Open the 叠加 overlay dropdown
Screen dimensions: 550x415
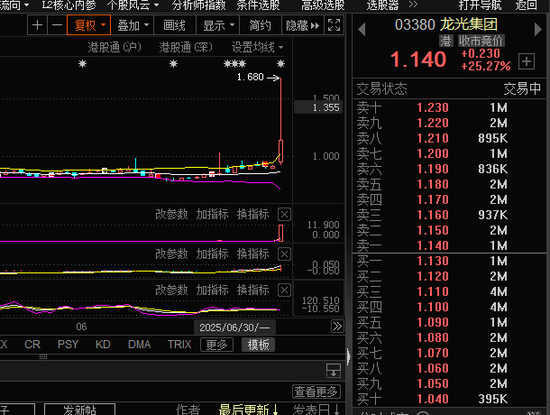(133, 25)
